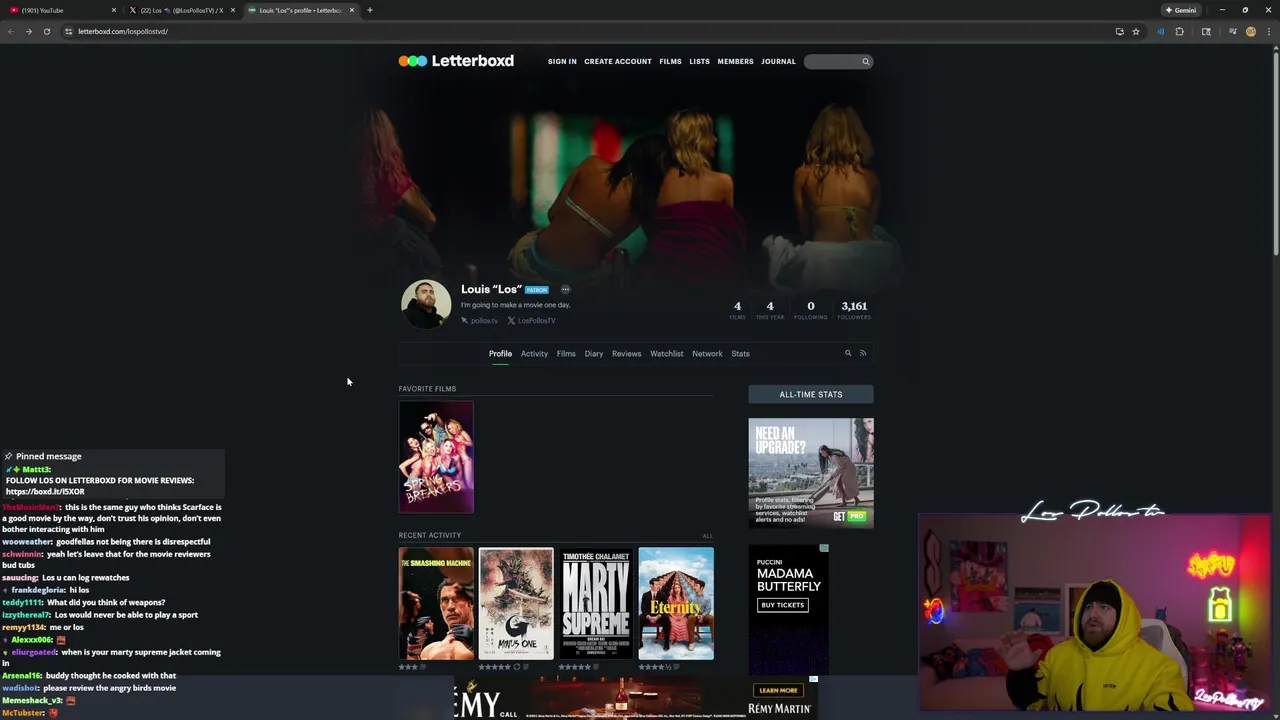Switch to the X LosPollosTV tab
This screenshot has height=720, width=1280.
point(181,10)
